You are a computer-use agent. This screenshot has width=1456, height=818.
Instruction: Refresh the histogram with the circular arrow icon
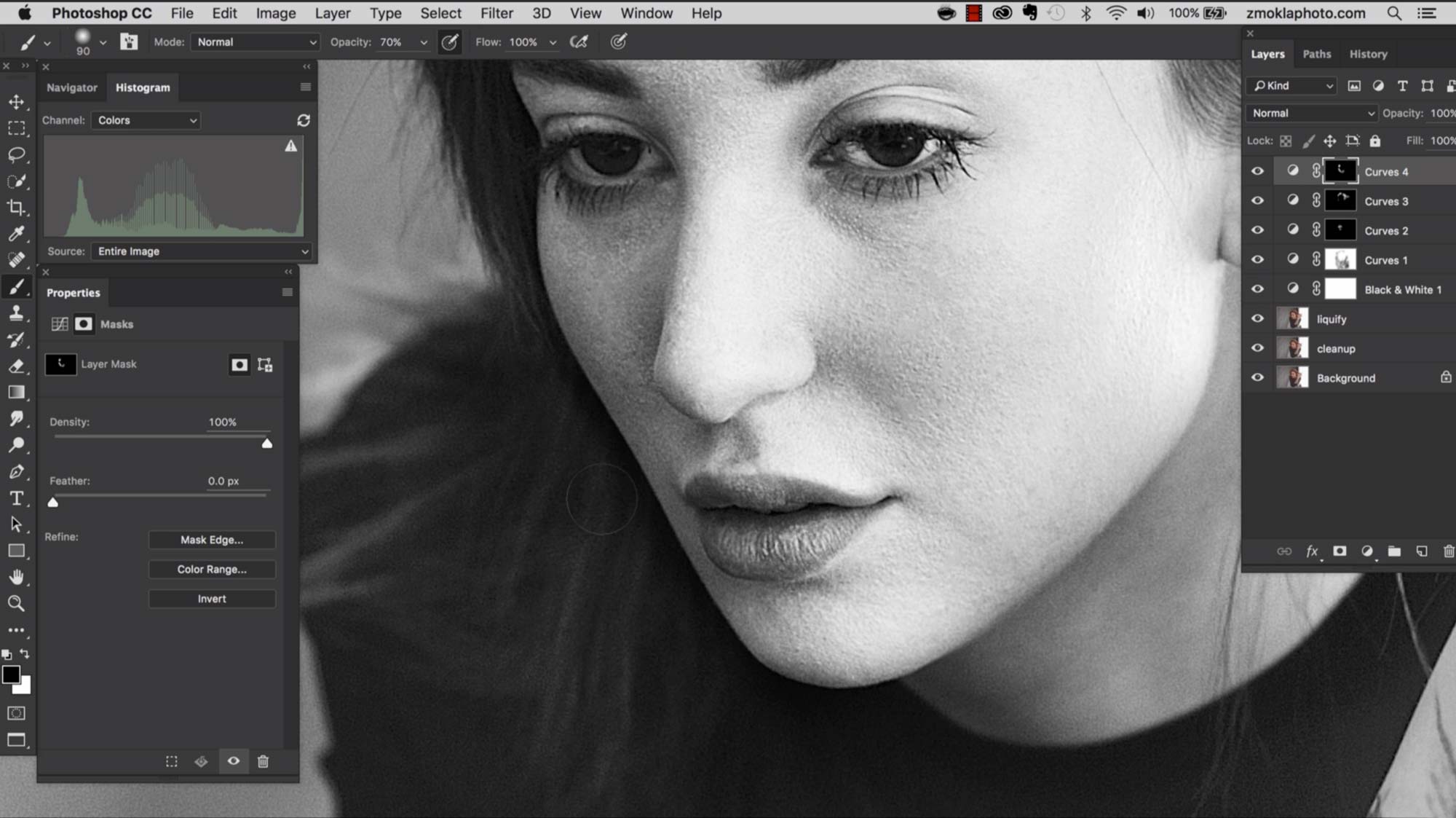(304, 120)
